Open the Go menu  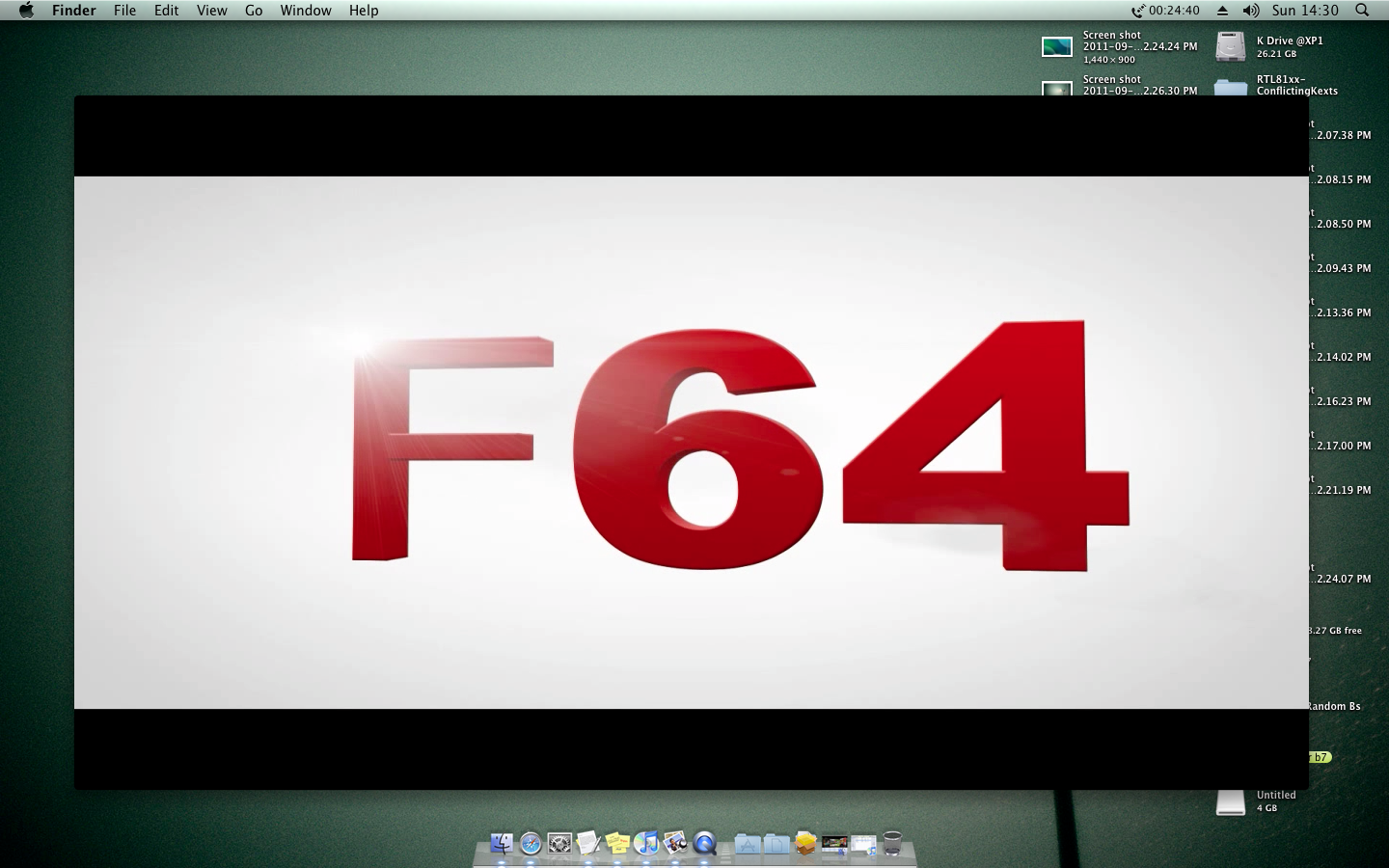(x=254, y=11)
